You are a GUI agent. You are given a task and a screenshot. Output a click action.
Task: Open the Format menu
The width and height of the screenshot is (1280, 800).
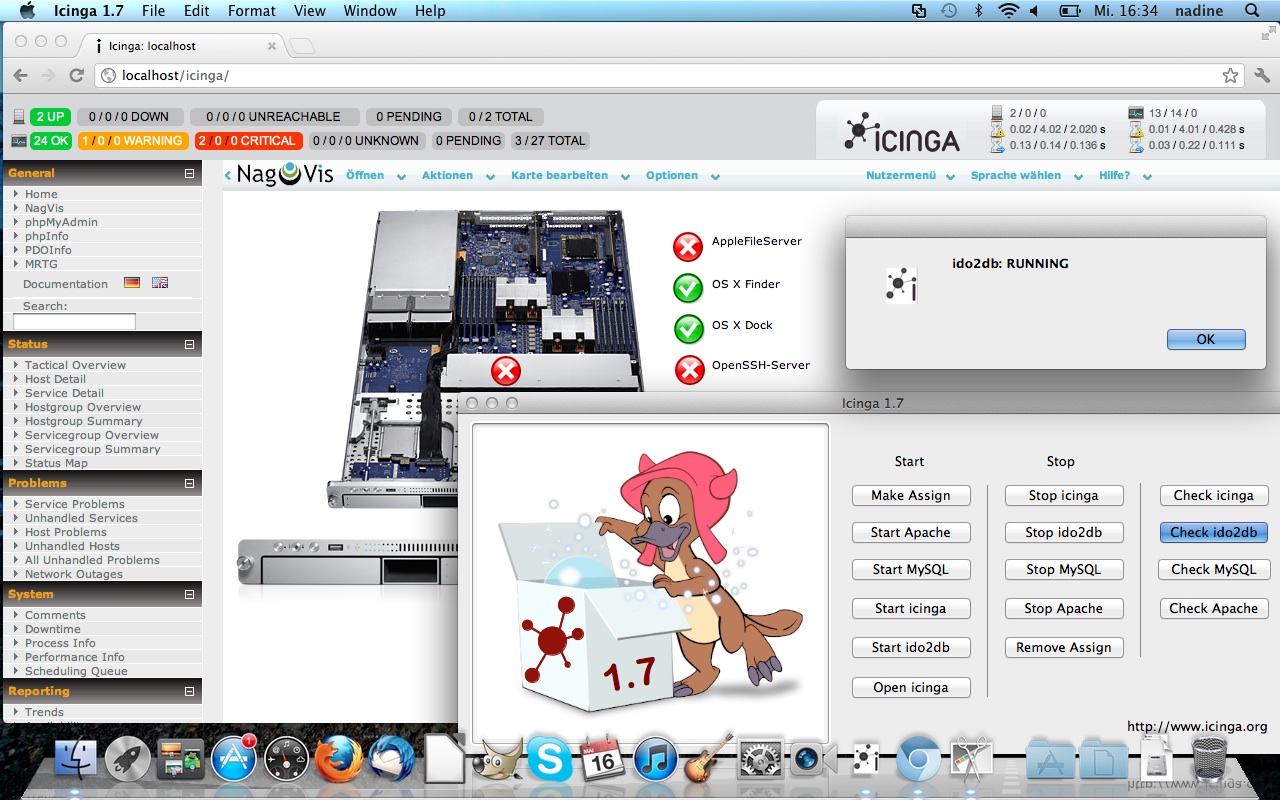click(x=252, y=11)
